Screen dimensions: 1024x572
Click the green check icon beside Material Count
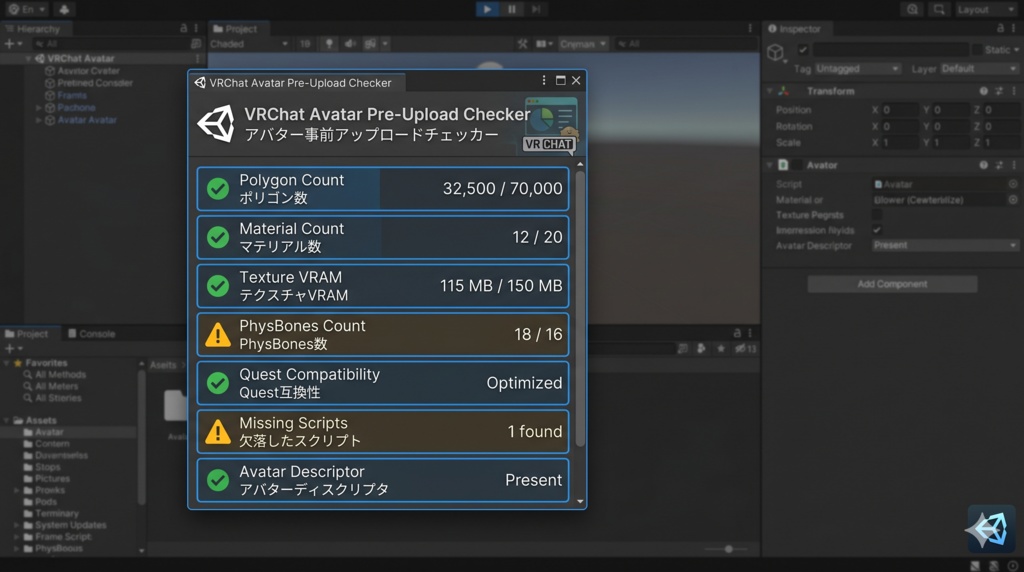pos(217,237)
